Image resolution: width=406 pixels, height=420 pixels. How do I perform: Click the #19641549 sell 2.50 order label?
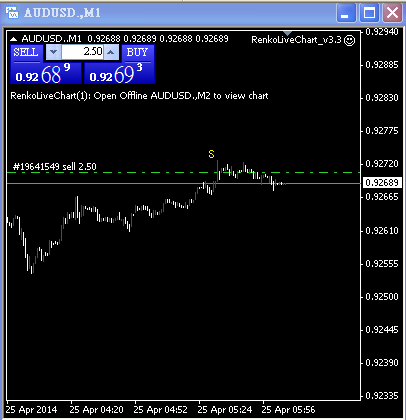point(55,166)
